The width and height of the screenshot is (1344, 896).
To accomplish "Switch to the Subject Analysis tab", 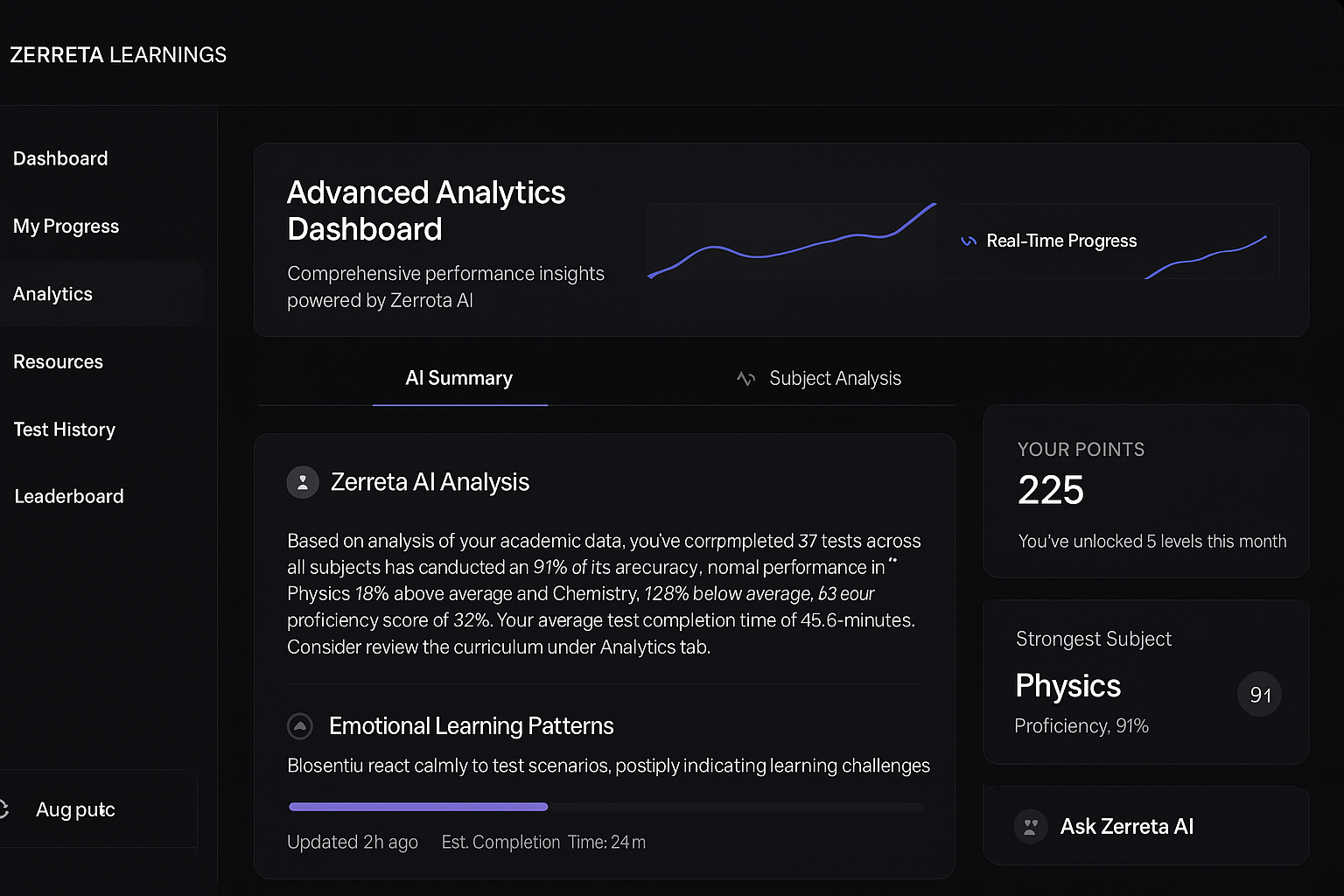I will (x=818, y=379).
